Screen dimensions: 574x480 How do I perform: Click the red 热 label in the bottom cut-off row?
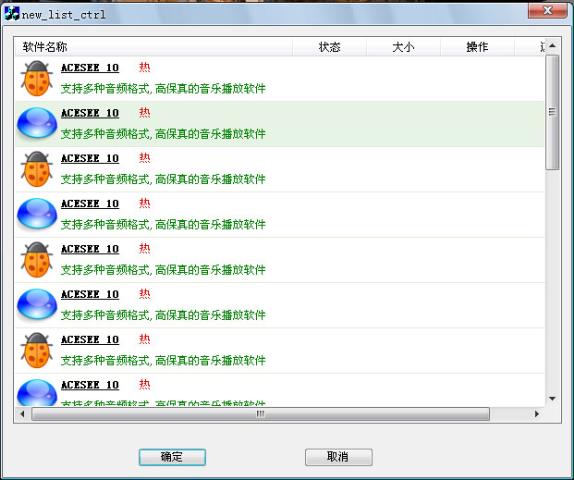(x=145, y=385)
